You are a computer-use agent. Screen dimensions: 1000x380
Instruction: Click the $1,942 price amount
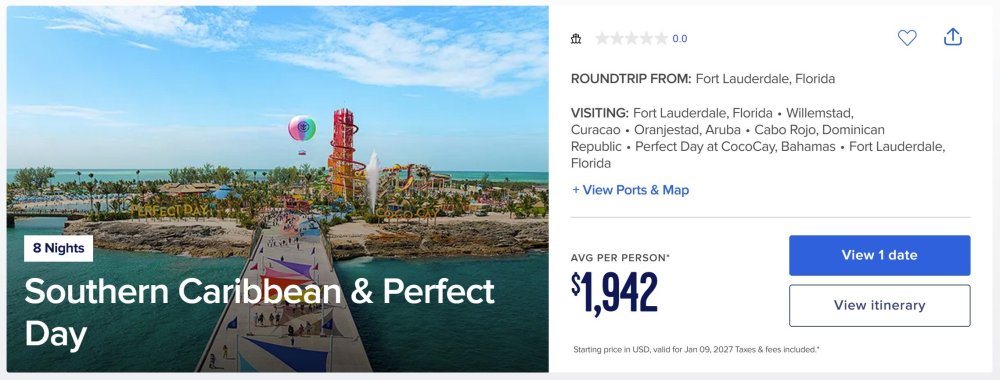click(x=614, y=293)
